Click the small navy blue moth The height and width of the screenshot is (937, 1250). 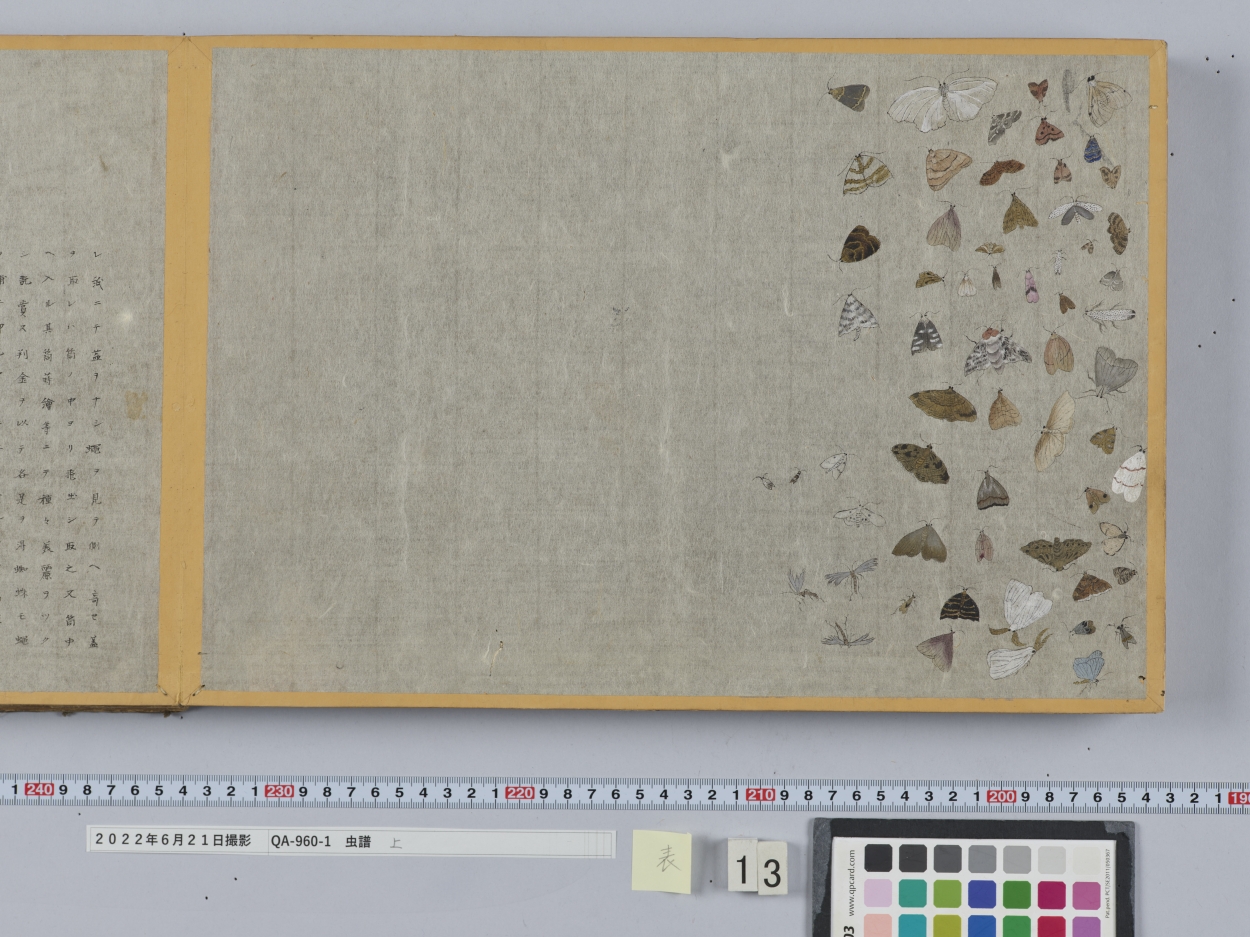(1093, 149)
